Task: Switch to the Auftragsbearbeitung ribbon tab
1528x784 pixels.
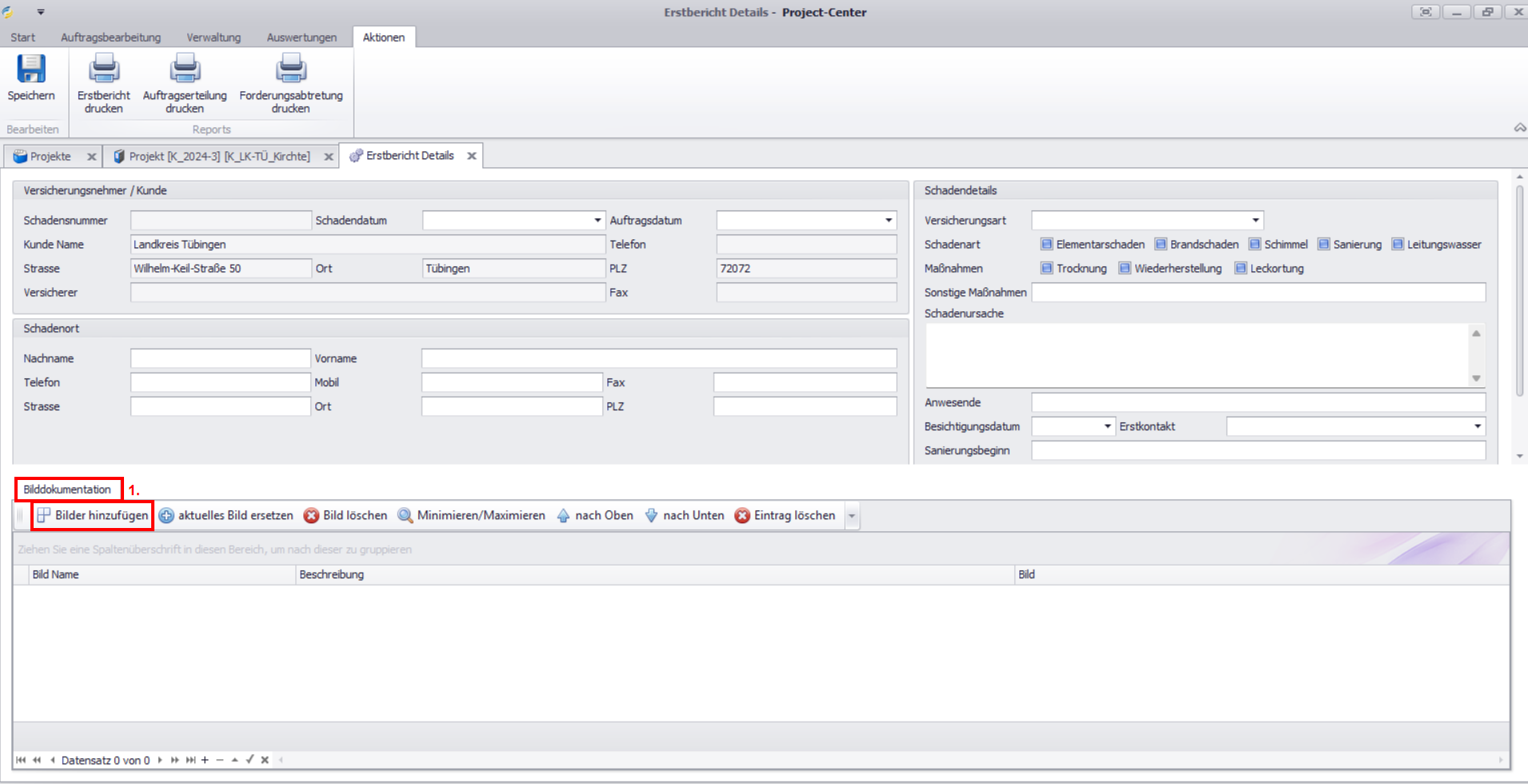Action: pos(110,38)
